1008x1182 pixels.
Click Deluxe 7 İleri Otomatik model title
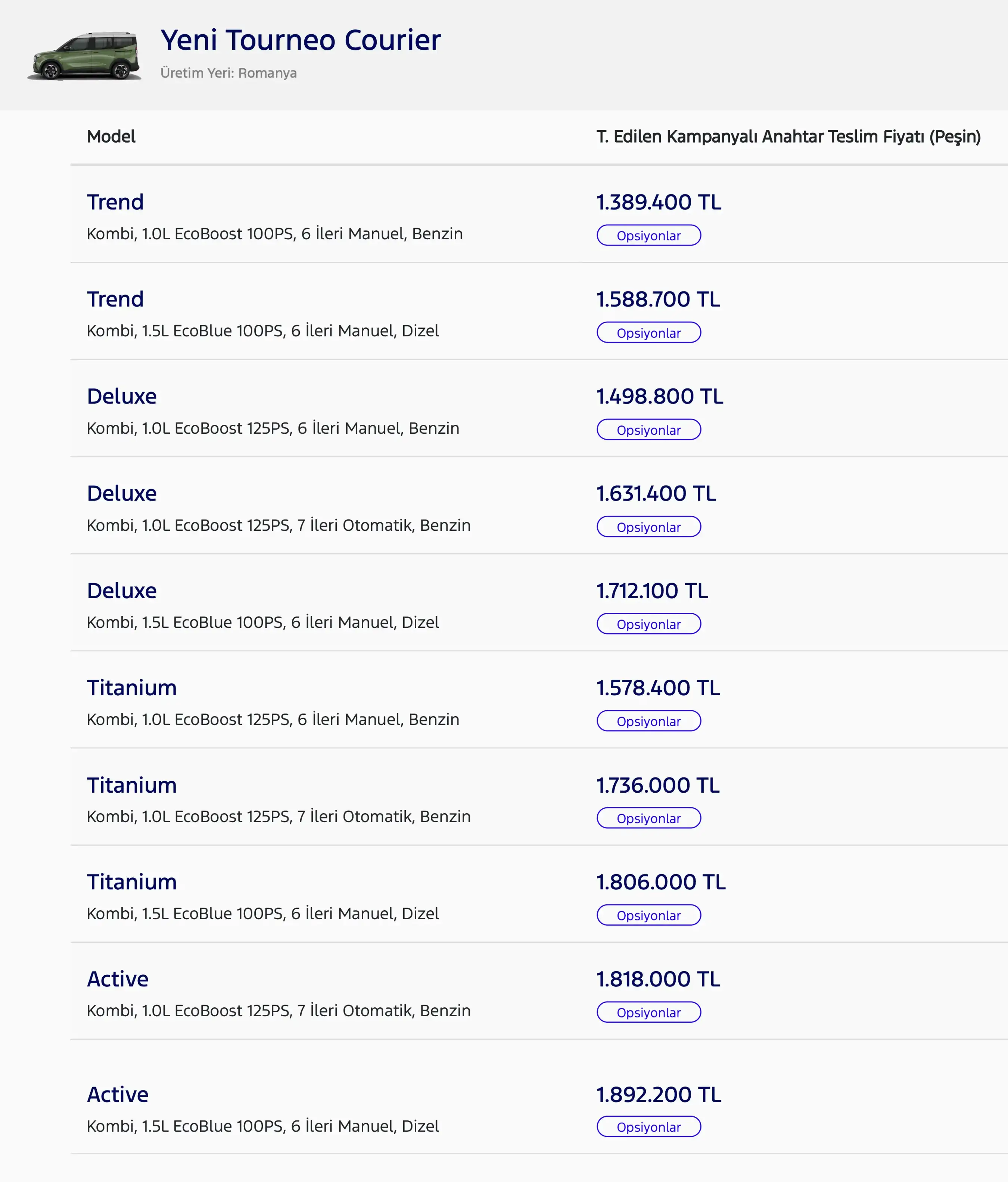[122, 493]
